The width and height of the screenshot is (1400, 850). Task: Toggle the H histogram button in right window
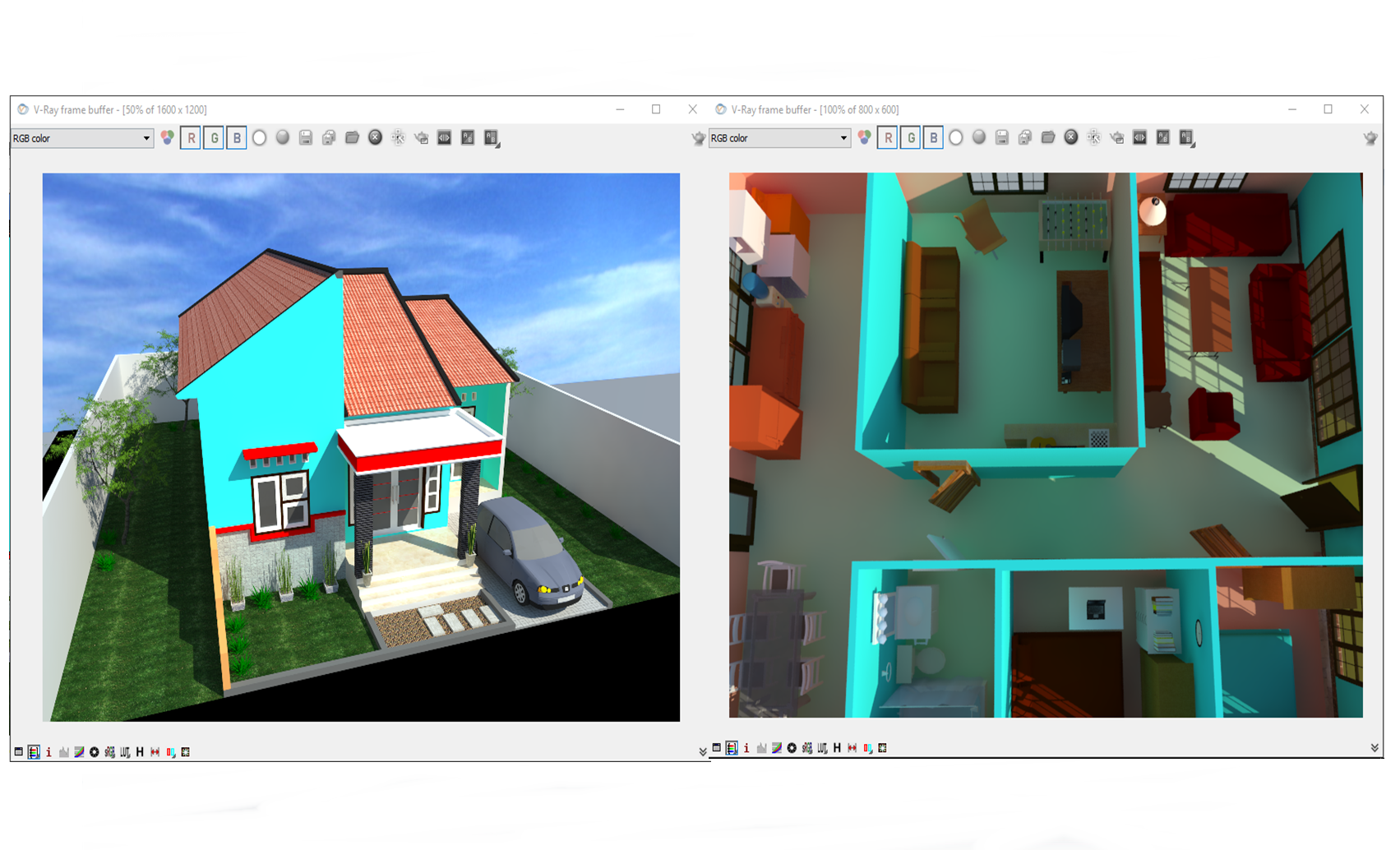[x=837, y=748]
